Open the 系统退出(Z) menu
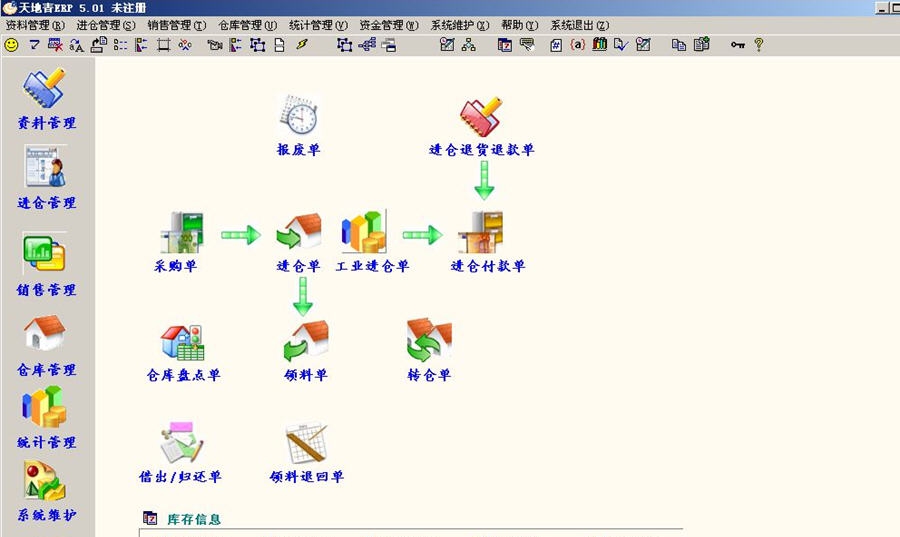The image size is (900, 537). coord(580,25)
